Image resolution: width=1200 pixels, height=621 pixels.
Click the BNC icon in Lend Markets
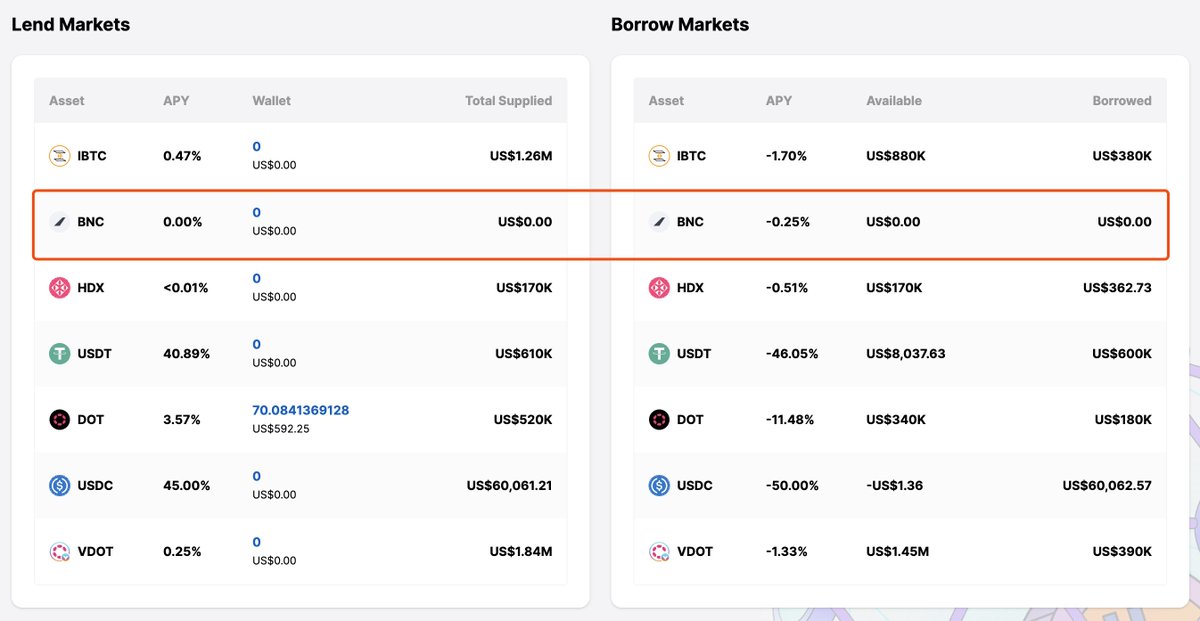[60, 222]
